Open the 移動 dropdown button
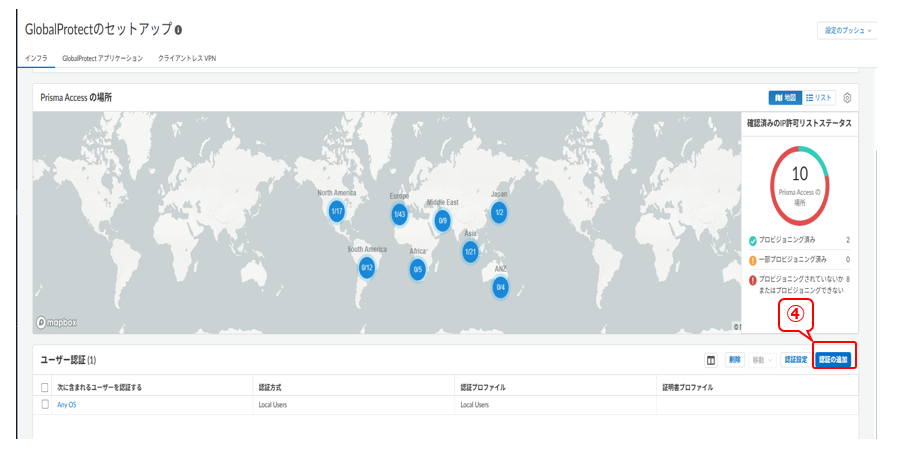This screenshot has height=450, width=900. tap(763, 360)
